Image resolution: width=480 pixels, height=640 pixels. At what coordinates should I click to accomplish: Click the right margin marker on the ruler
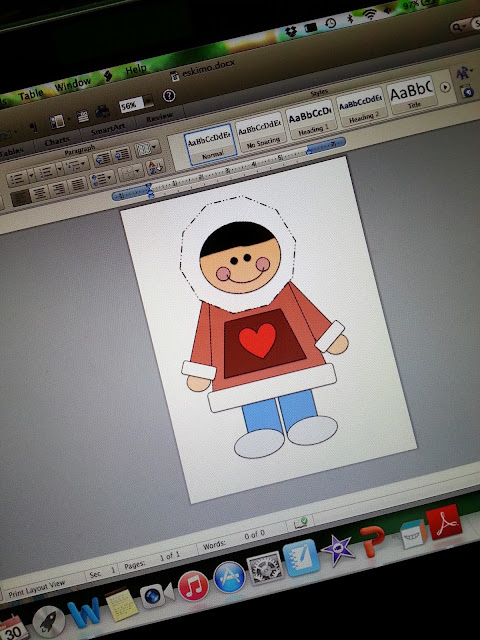coord(309,151)
